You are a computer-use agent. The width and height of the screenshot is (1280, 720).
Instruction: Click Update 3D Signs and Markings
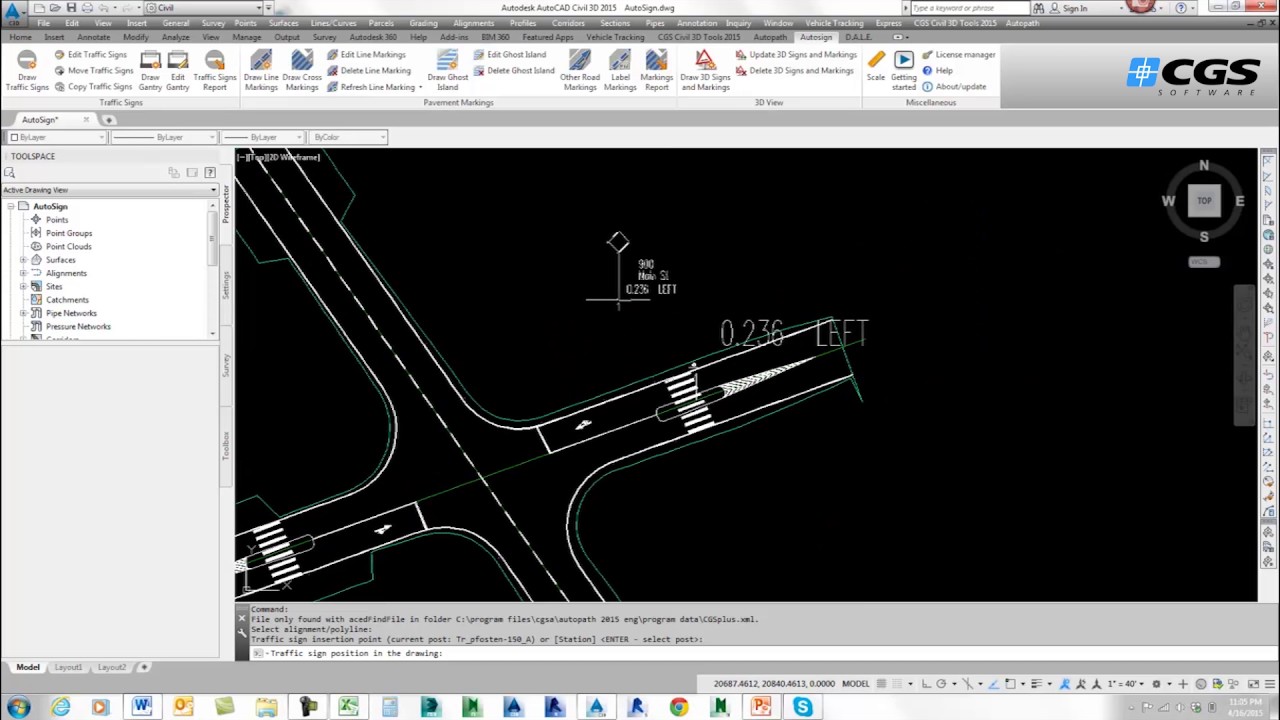pyautogui.click(x=796, y=55)
